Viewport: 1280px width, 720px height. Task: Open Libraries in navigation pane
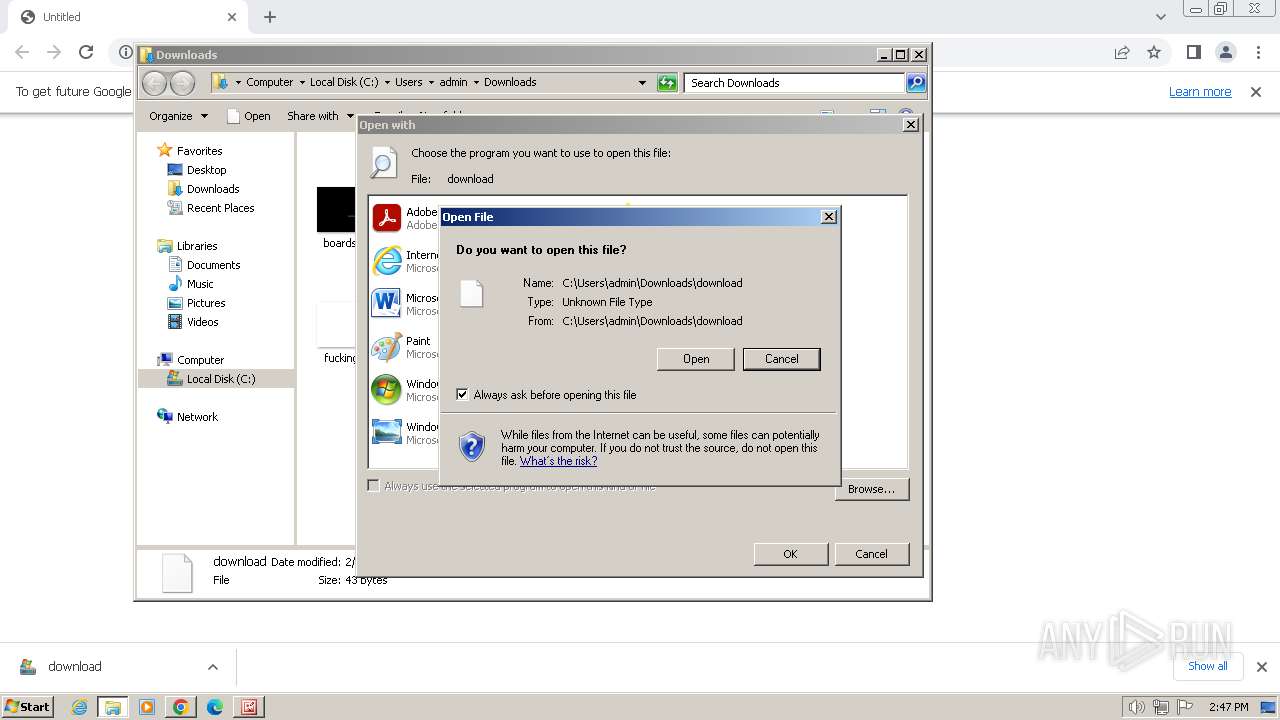(x=197, y=246)
